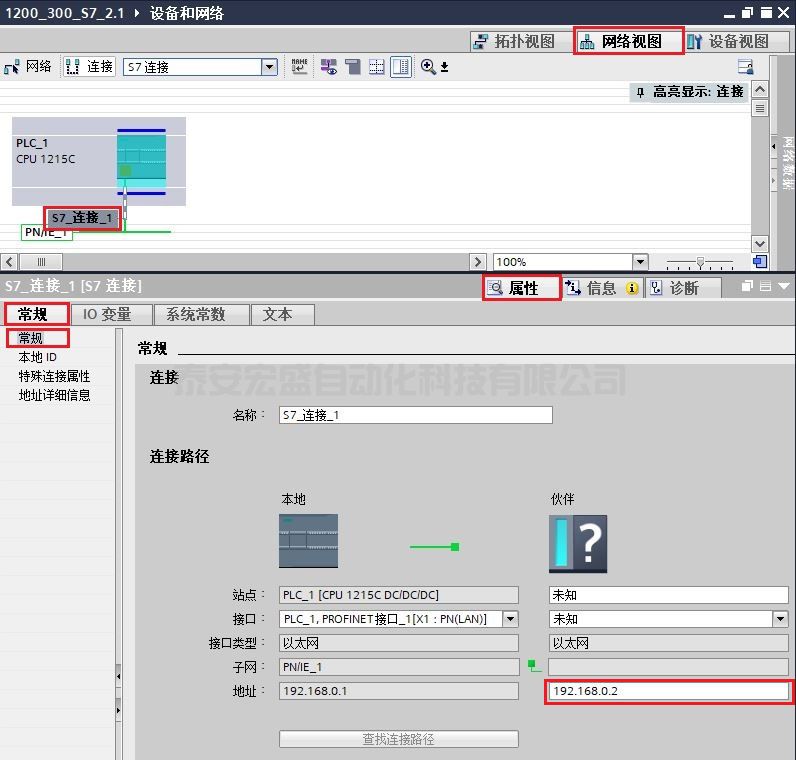Viewport: 796px width, 760px height.
Task: Click the 连接 (Connections) toolbar button
Action: click(x=89, y=67)
